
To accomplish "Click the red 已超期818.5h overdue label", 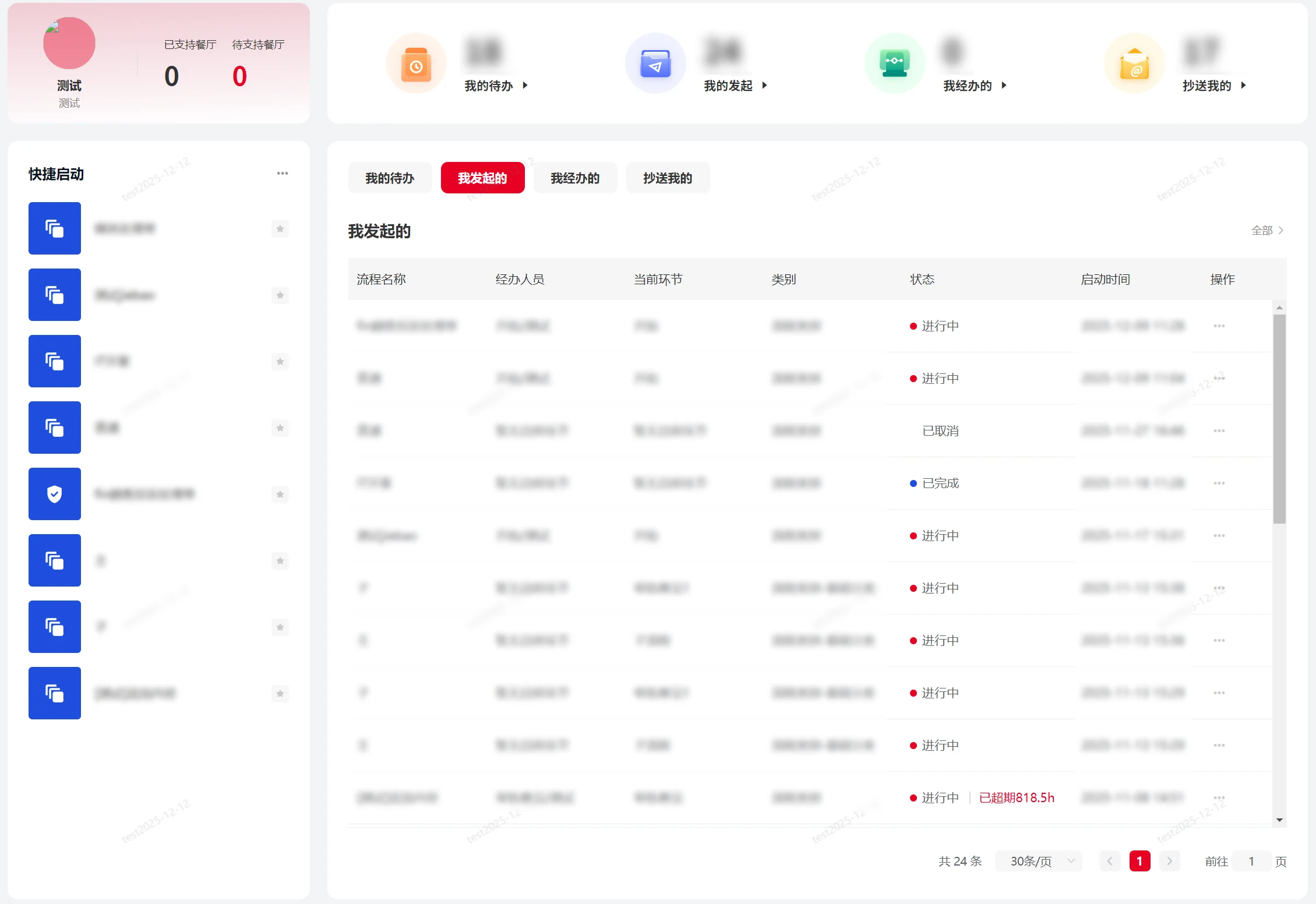I will tap(1017, 798).
